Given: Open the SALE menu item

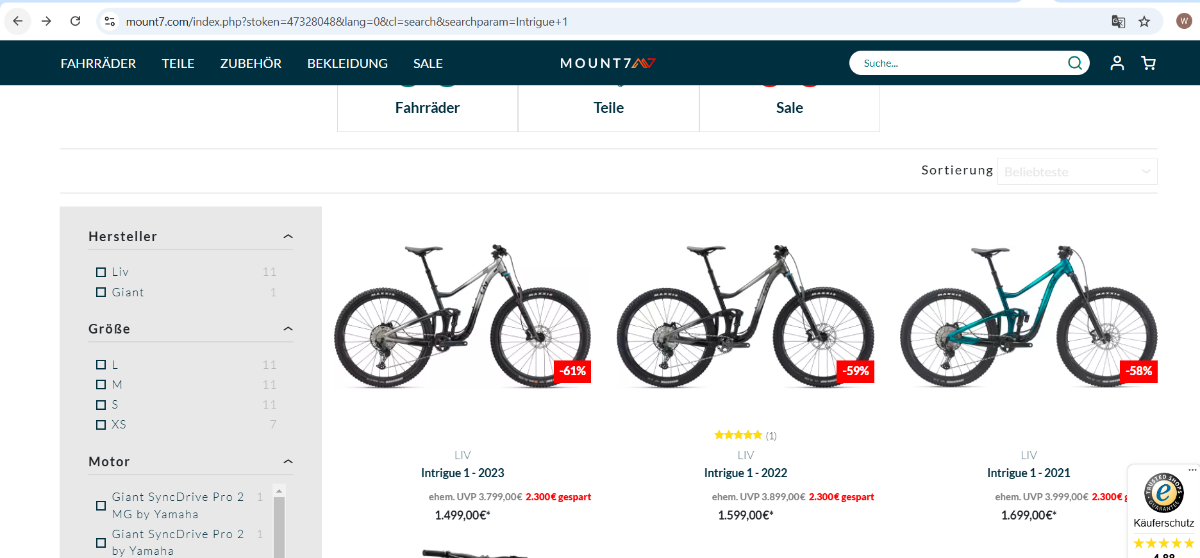Looking at the screenshot, I should point(428,63).
